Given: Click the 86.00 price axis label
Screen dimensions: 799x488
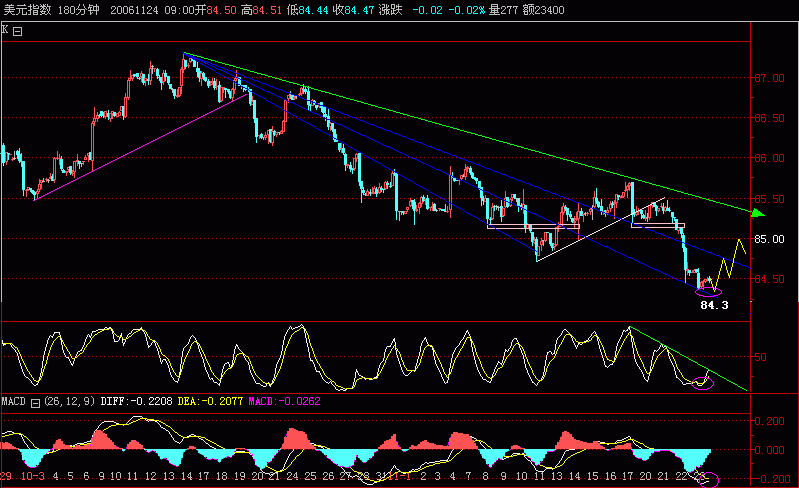Looking at the screenshot, I should pyautogui.click(x=769, y=158).
